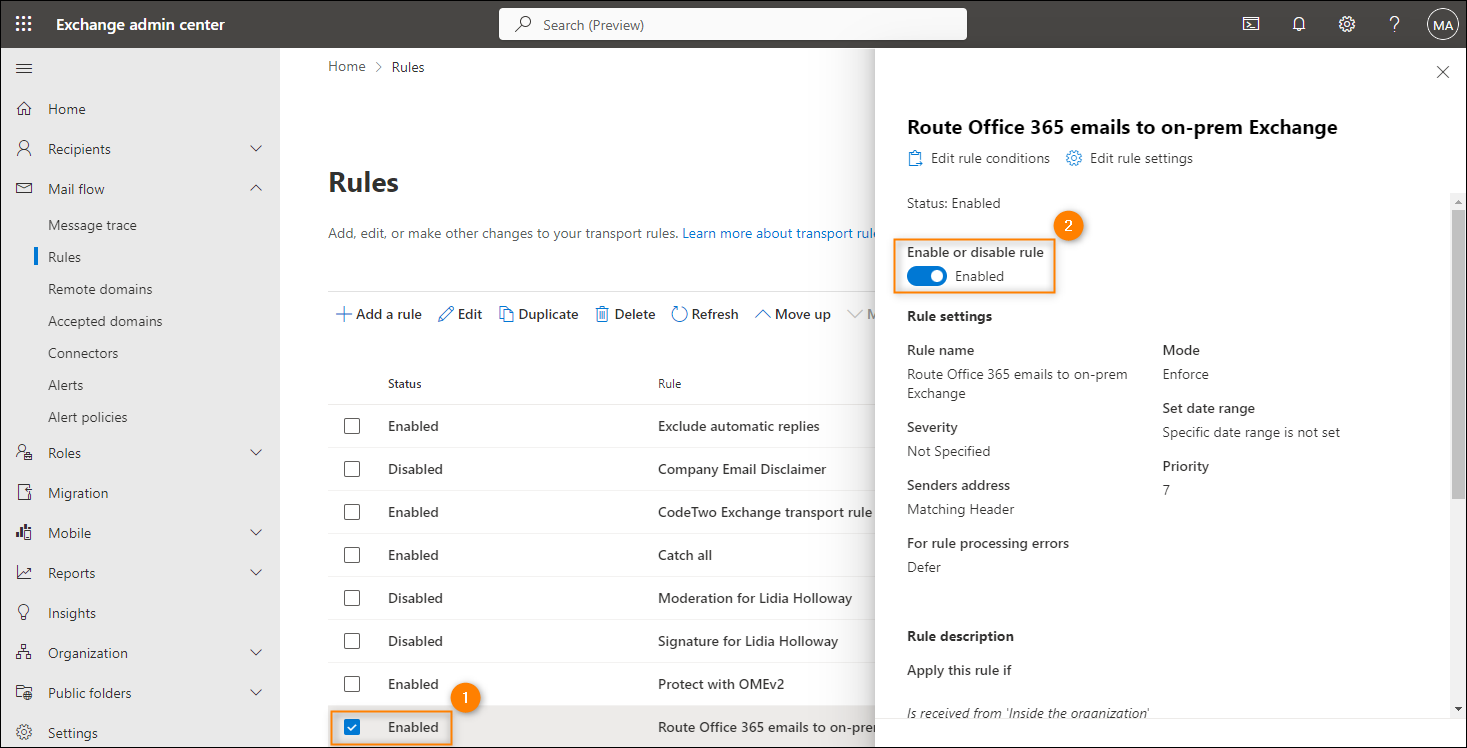Open Remote domains page

[x=100, y=289]
